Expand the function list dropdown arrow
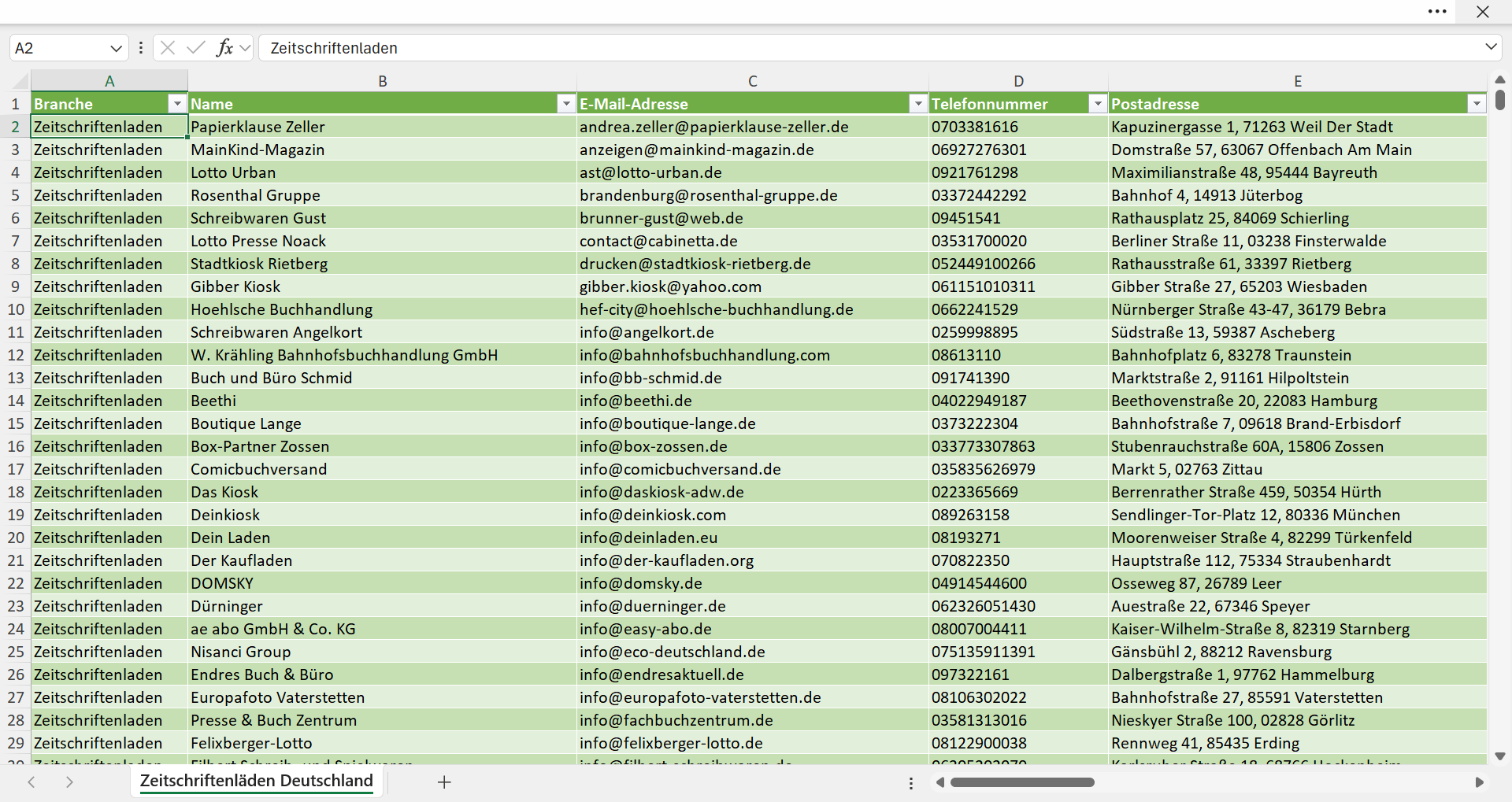This screenshot has height=802, width=1512. [x=245, y=48]
